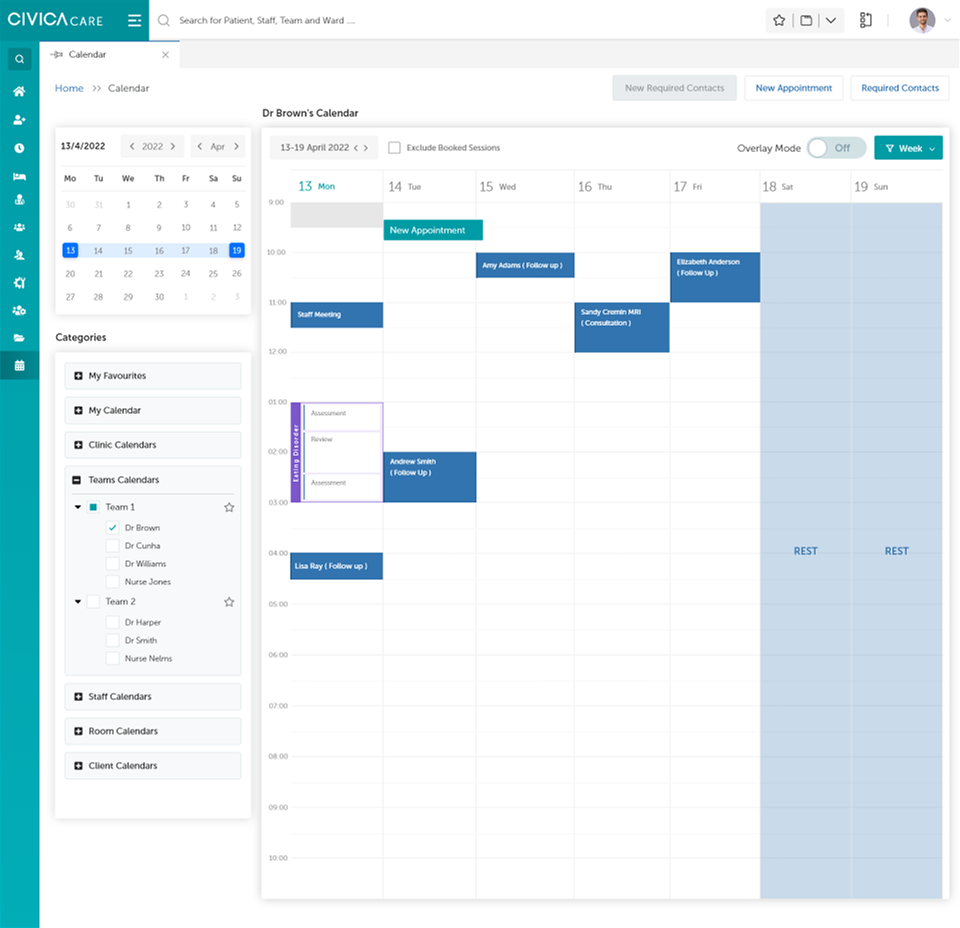
Task: Click the sidebar search icon
Action: [x=20, y=59]
